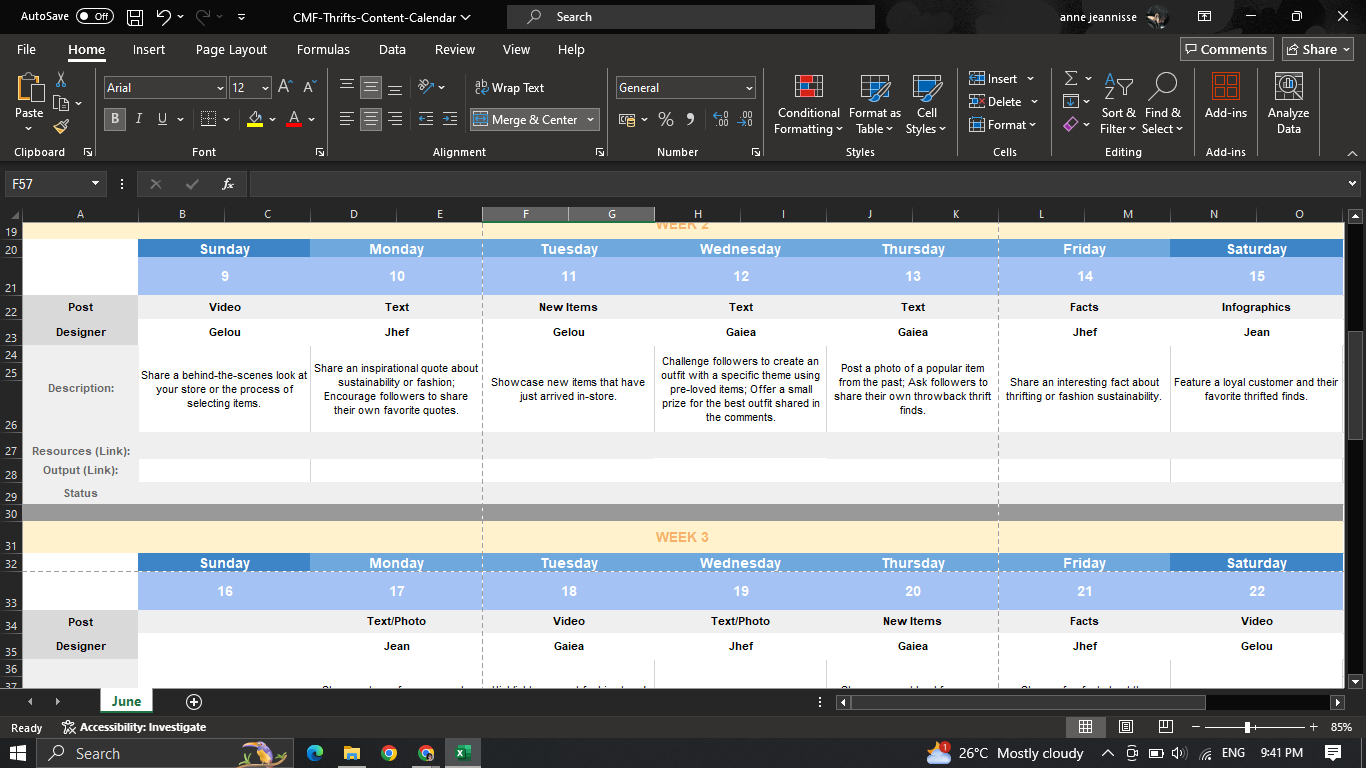Click the AutoSum sigma icon
This screenshot has height=768, width=1366.
(1071, 78)
